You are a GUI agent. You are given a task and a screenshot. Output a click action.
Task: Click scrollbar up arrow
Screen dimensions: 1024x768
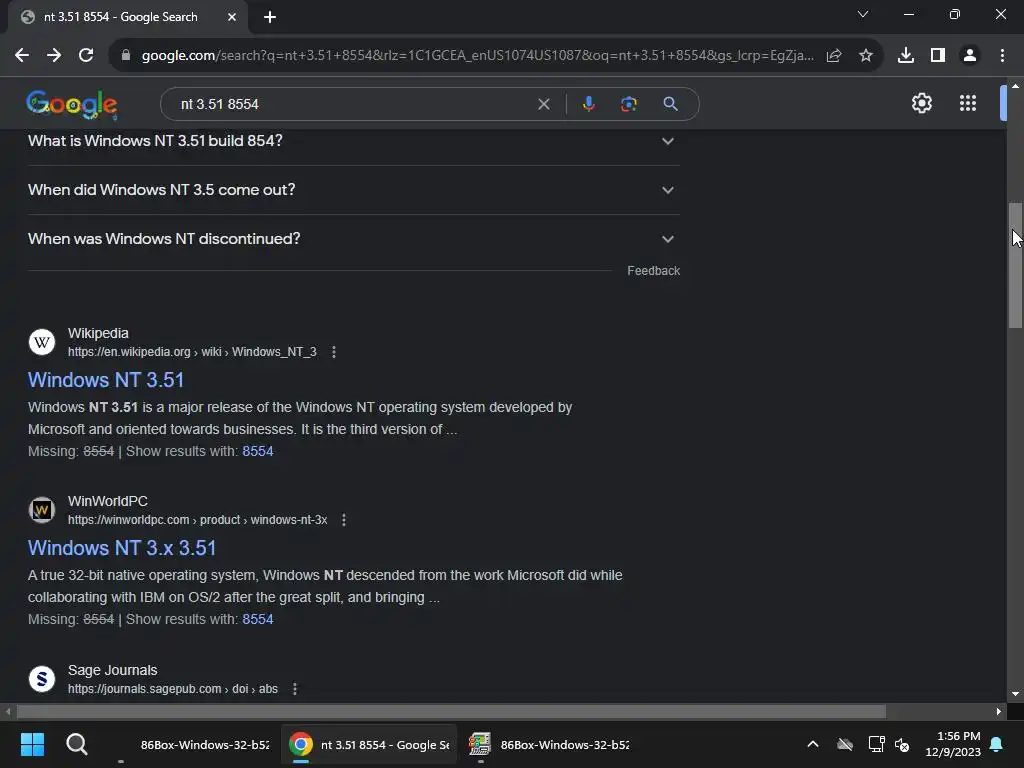pos(1015,86)
